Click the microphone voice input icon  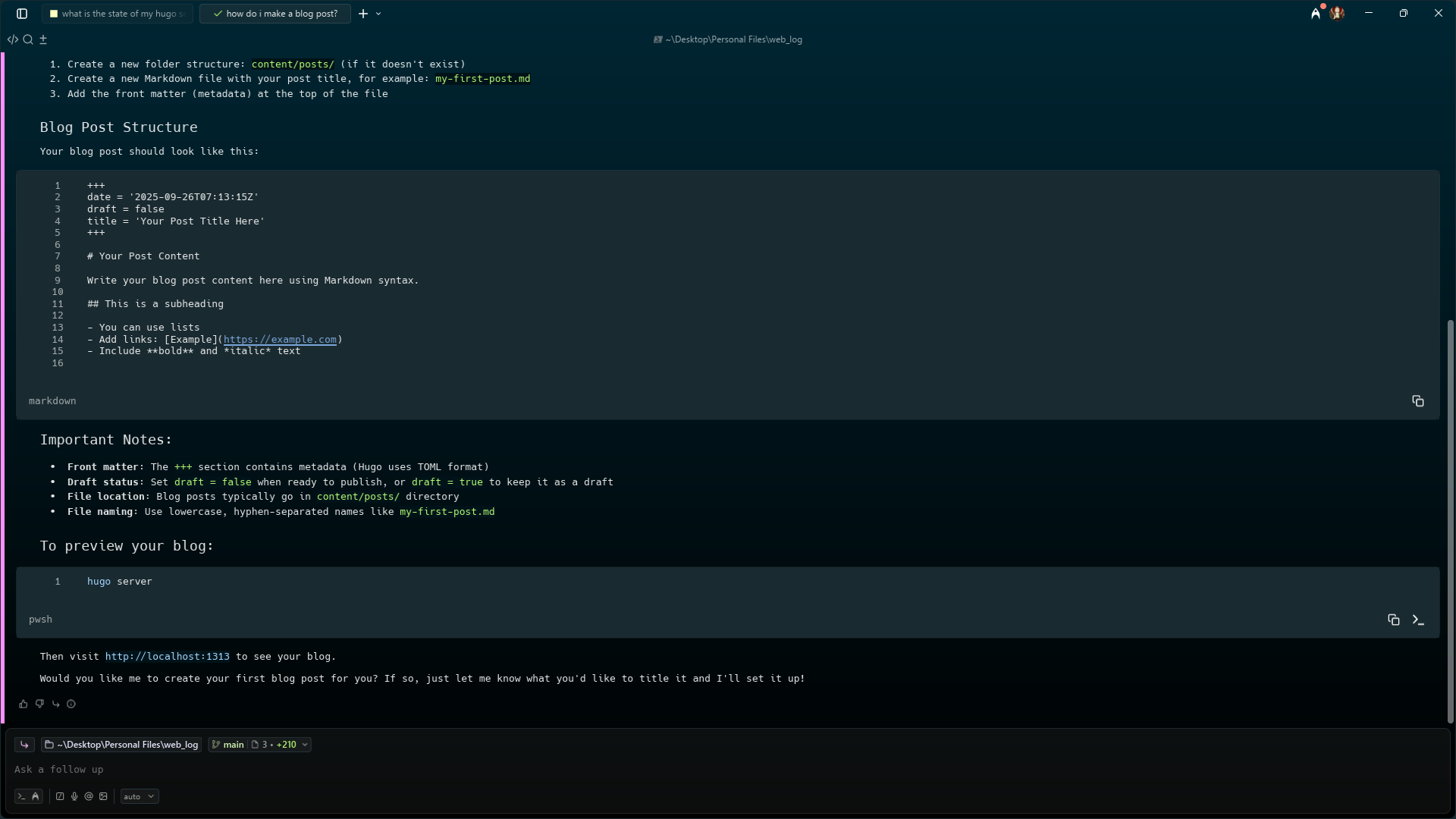[74, 796]
